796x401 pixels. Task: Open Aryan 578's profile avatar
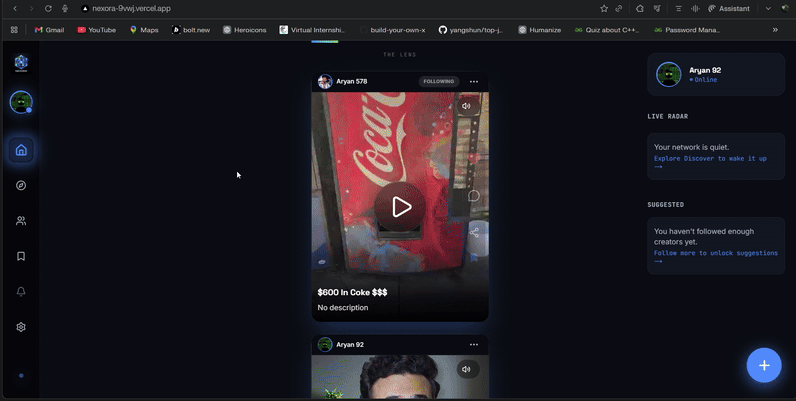pyautogui.click(x=325, y=81)
